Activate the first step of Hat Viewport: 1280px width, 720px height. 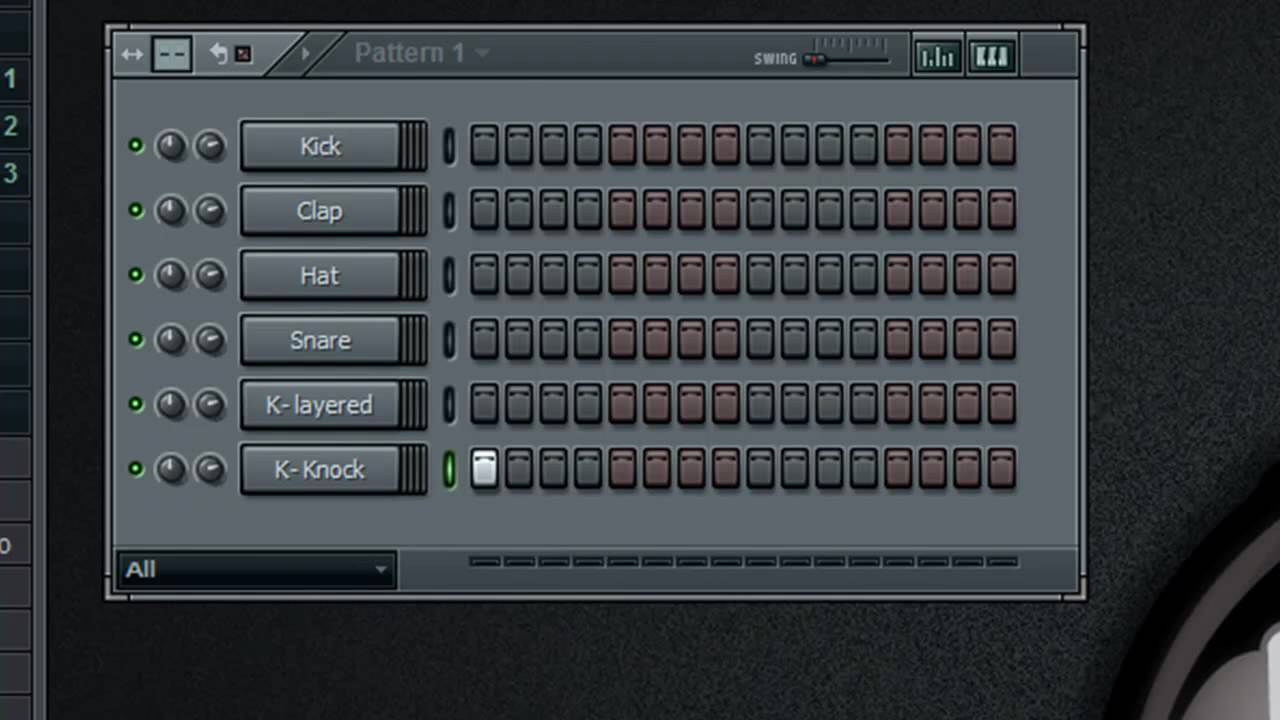[x=484, y=275]
